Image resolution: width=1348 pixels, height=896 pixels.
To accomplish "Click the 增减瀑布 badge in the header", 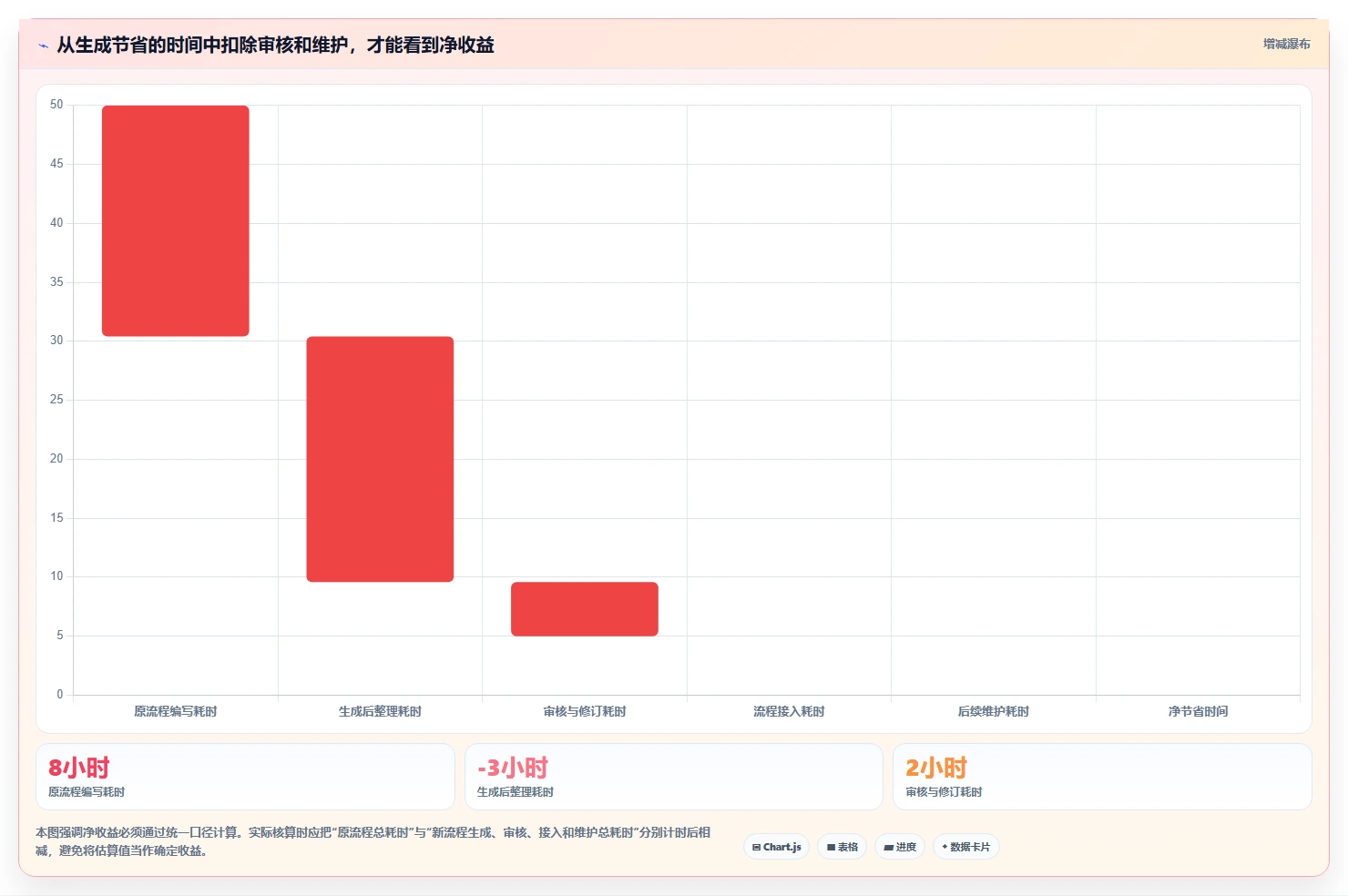I will (1287, 44).
